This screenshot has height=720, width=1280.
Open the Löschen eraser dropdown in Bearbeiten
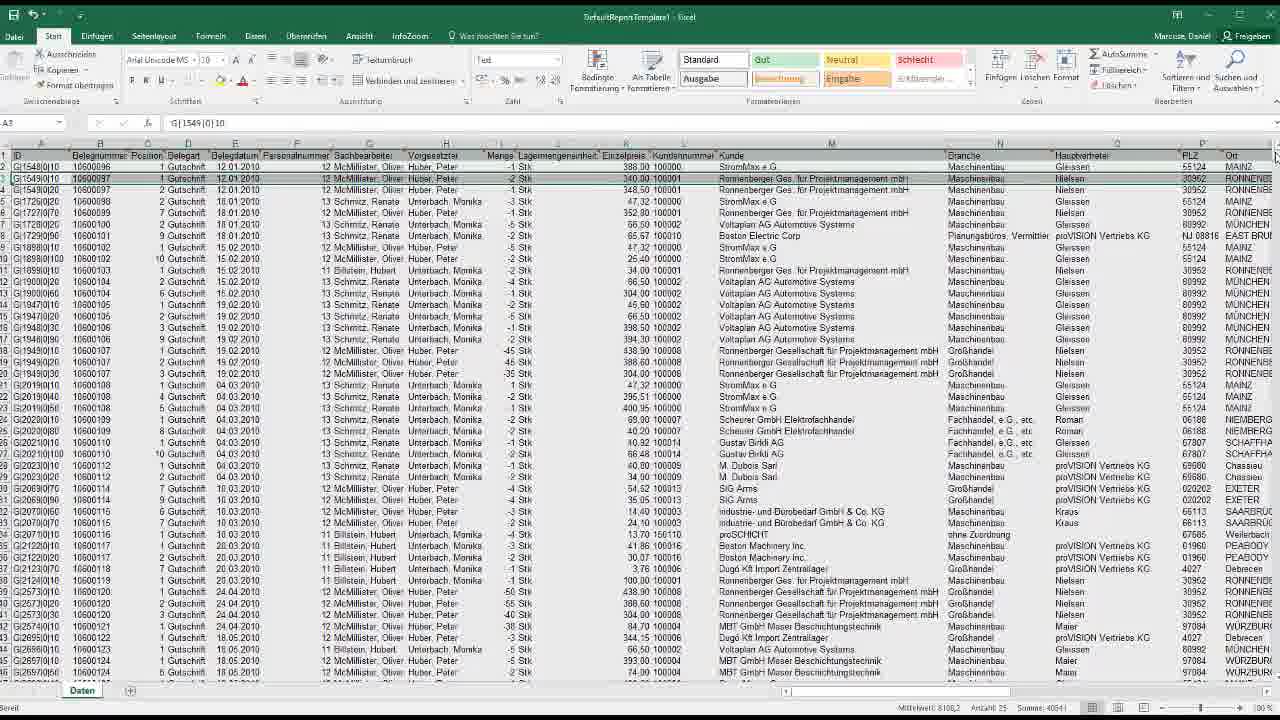(x=1114, y=85)
